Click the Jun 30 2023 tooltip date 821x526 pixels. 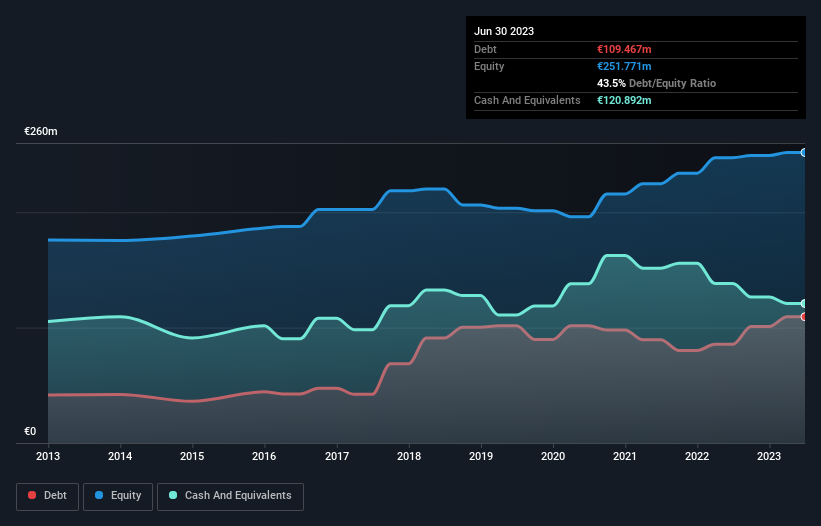click(504, 31)
